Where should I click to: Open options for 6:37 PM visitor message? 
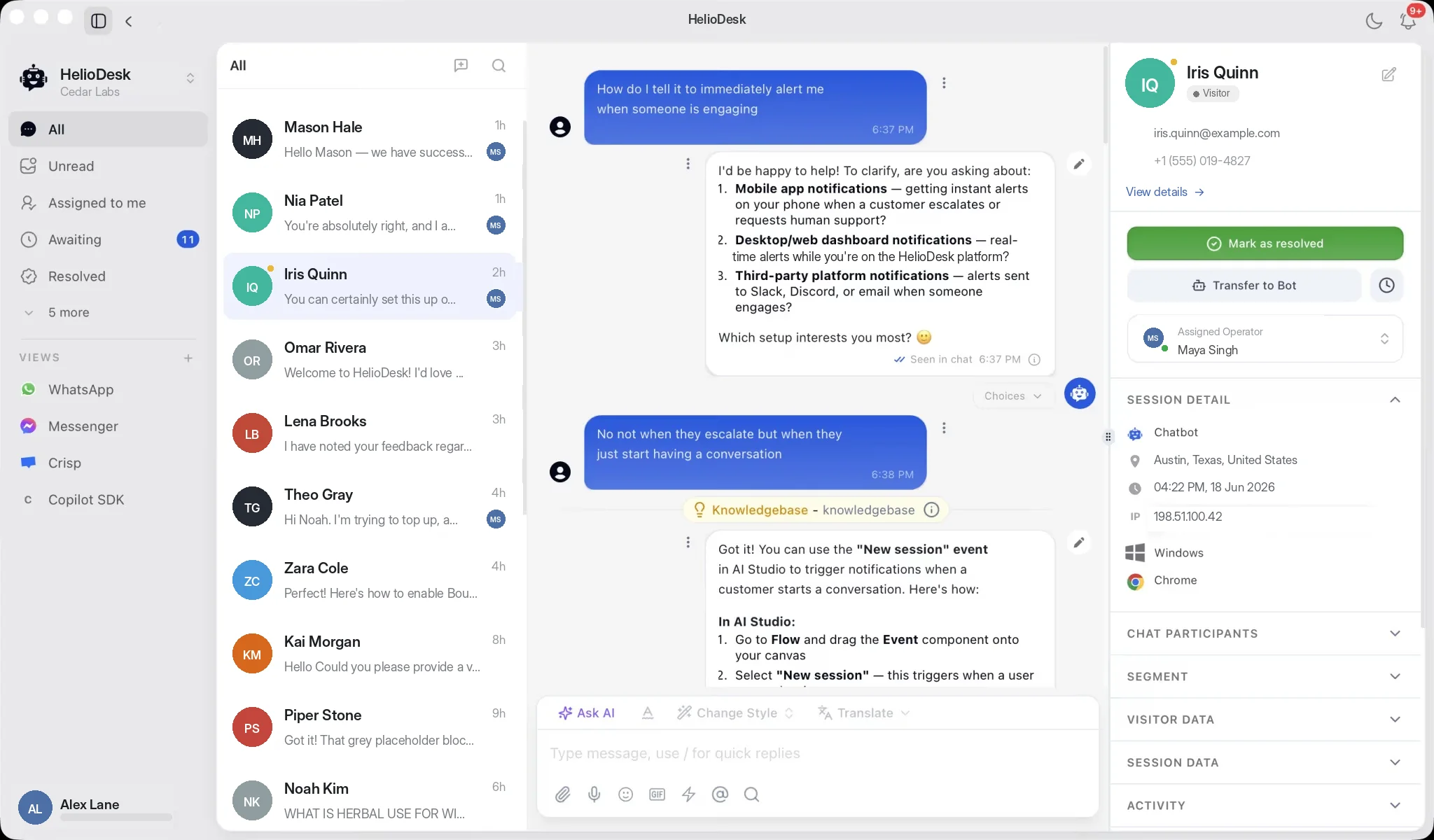tap(944, 83)
